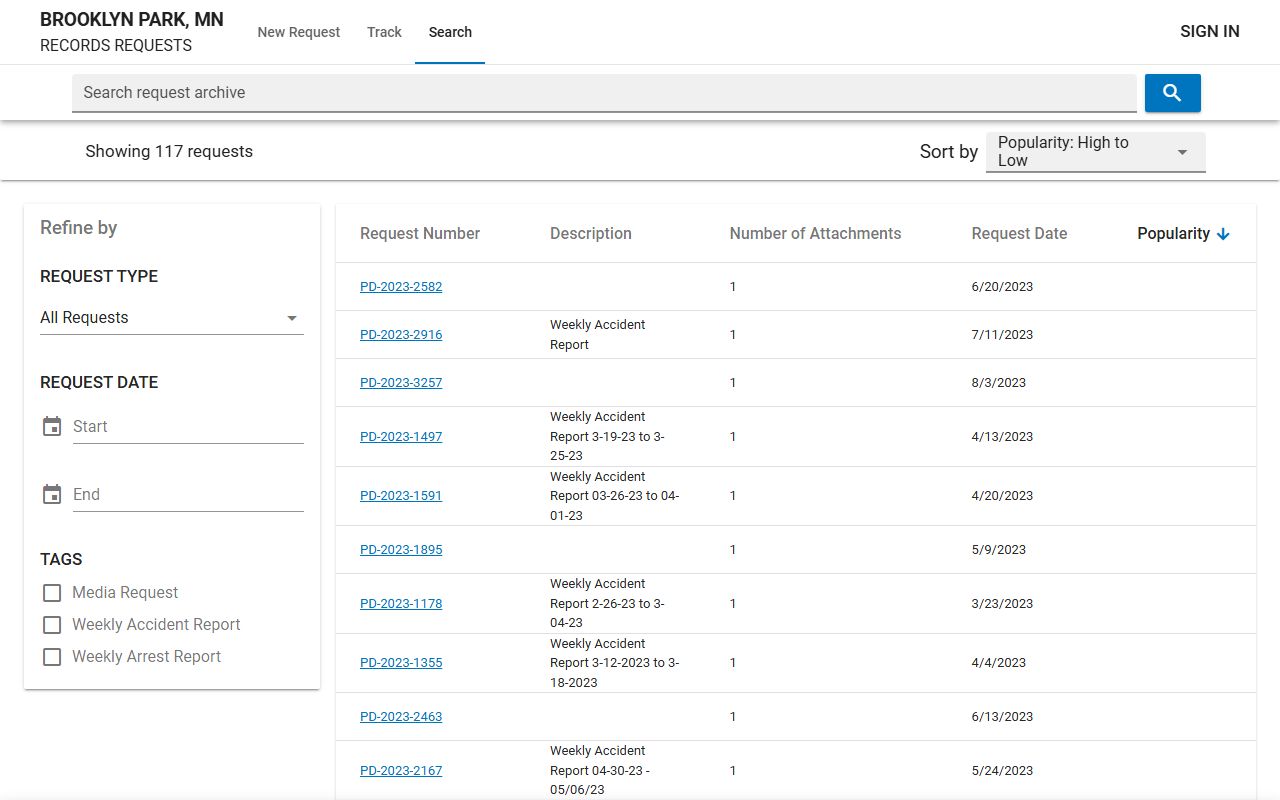The width and height of the screenshot is (1280, 800).
Task: Click the 8/3/2023 request date cell
Action: 999,383
